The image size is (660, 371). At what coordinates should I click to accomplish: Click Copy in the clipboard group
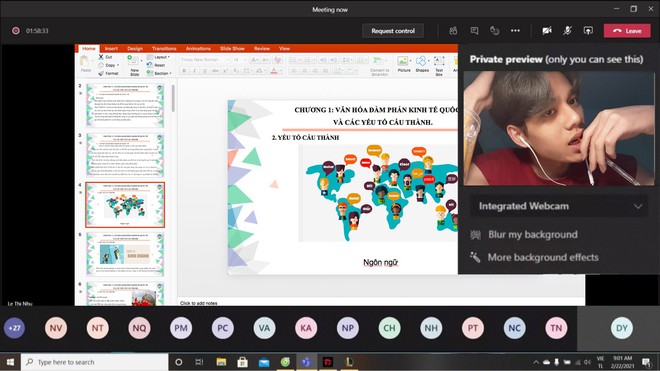pos(108,65)
